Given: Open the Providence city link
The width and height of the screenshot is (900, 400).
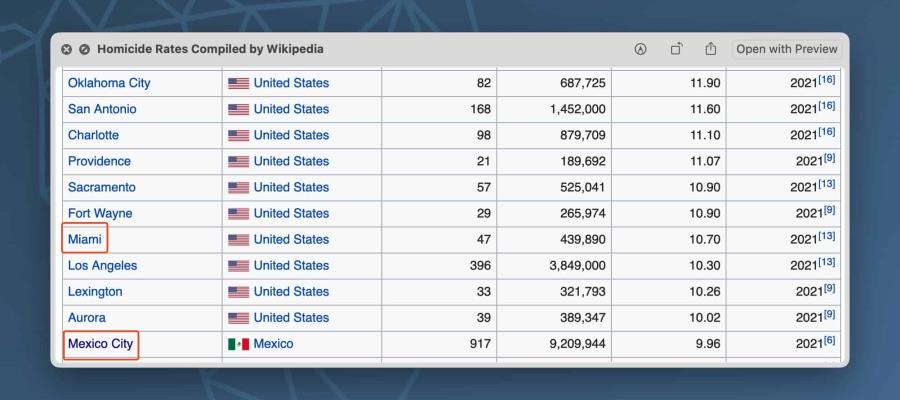Looking at the screenshot, I should [x=99, y=161].
